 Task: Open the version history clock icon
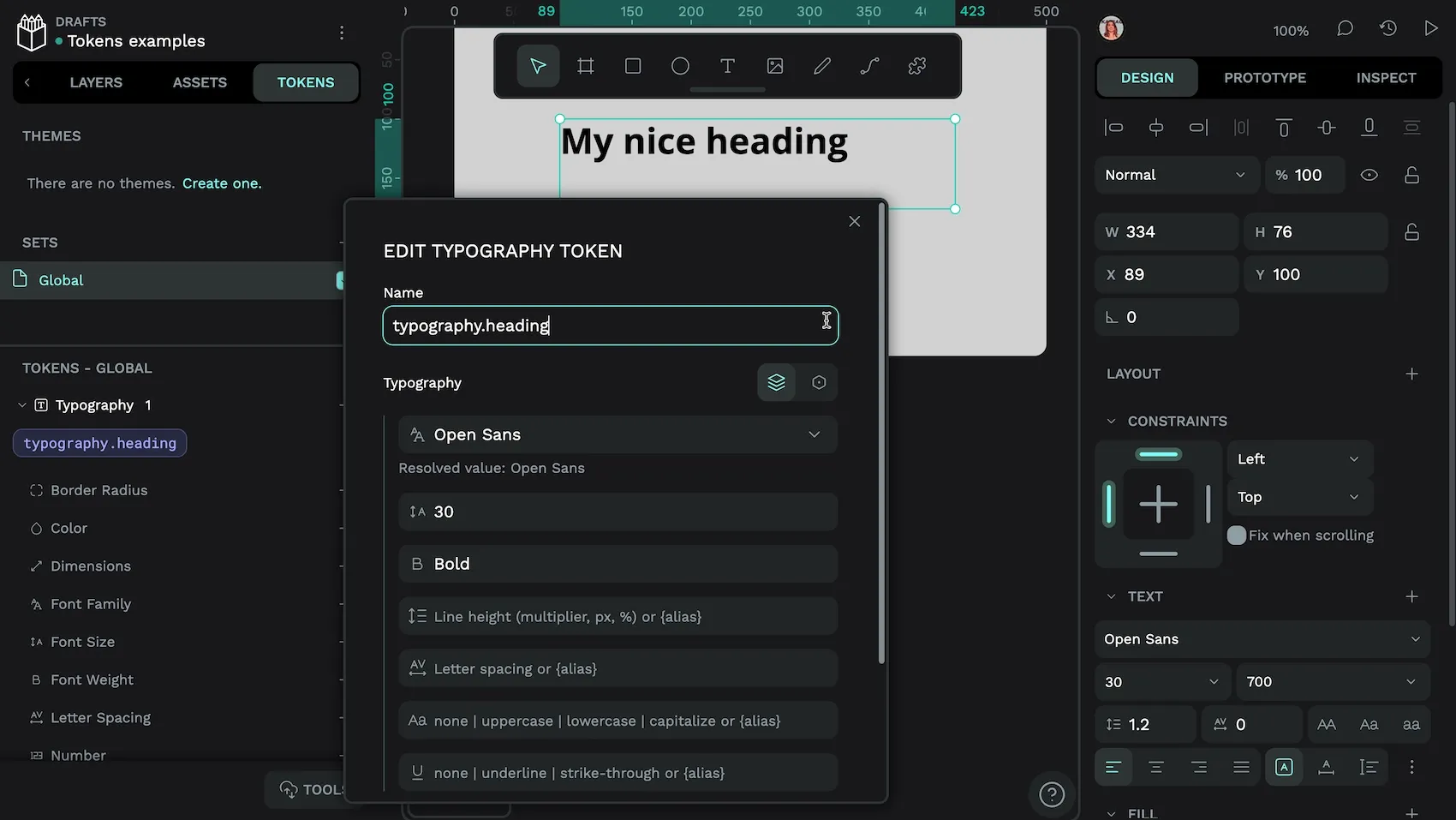coord(1388,28)
